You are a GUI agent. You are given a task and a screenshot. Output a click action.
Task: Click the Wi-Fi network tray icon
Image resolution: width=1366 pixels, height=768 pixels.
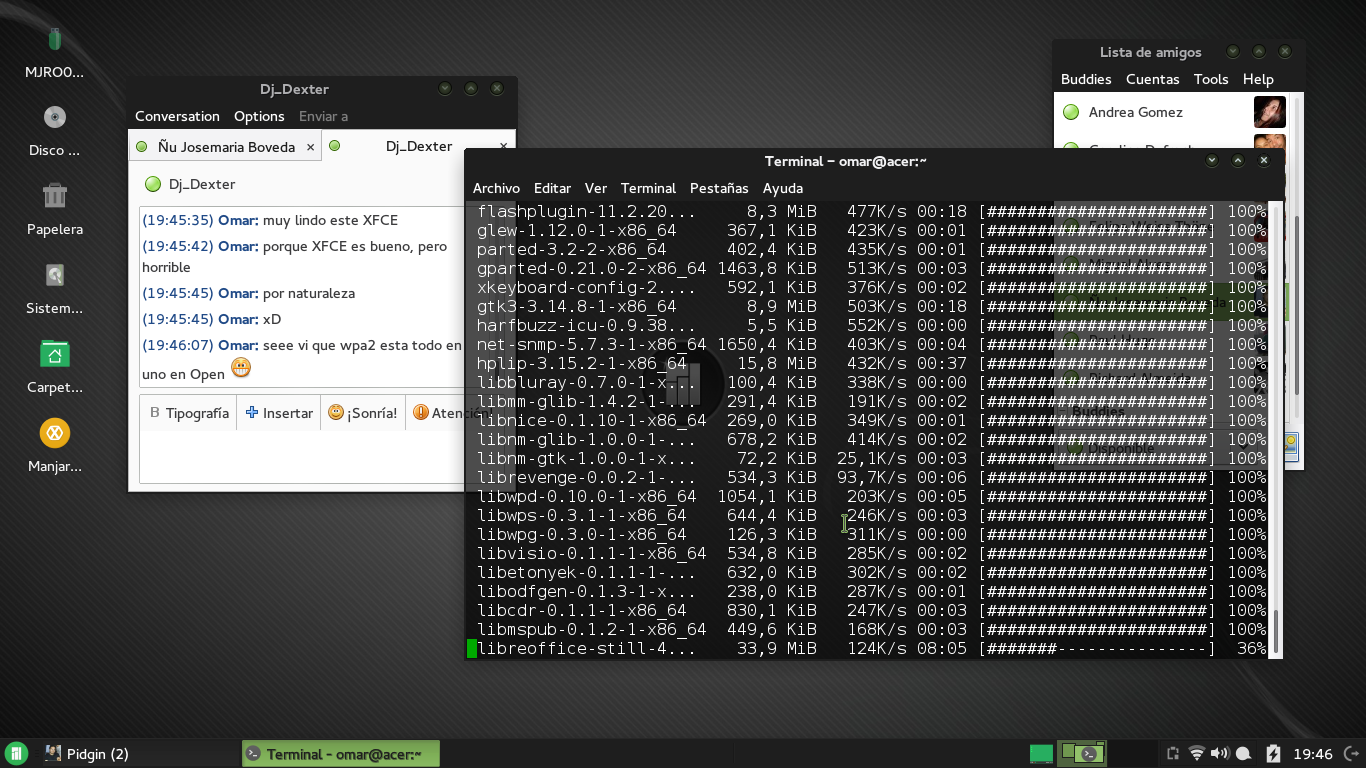[x=1197, y=754]
